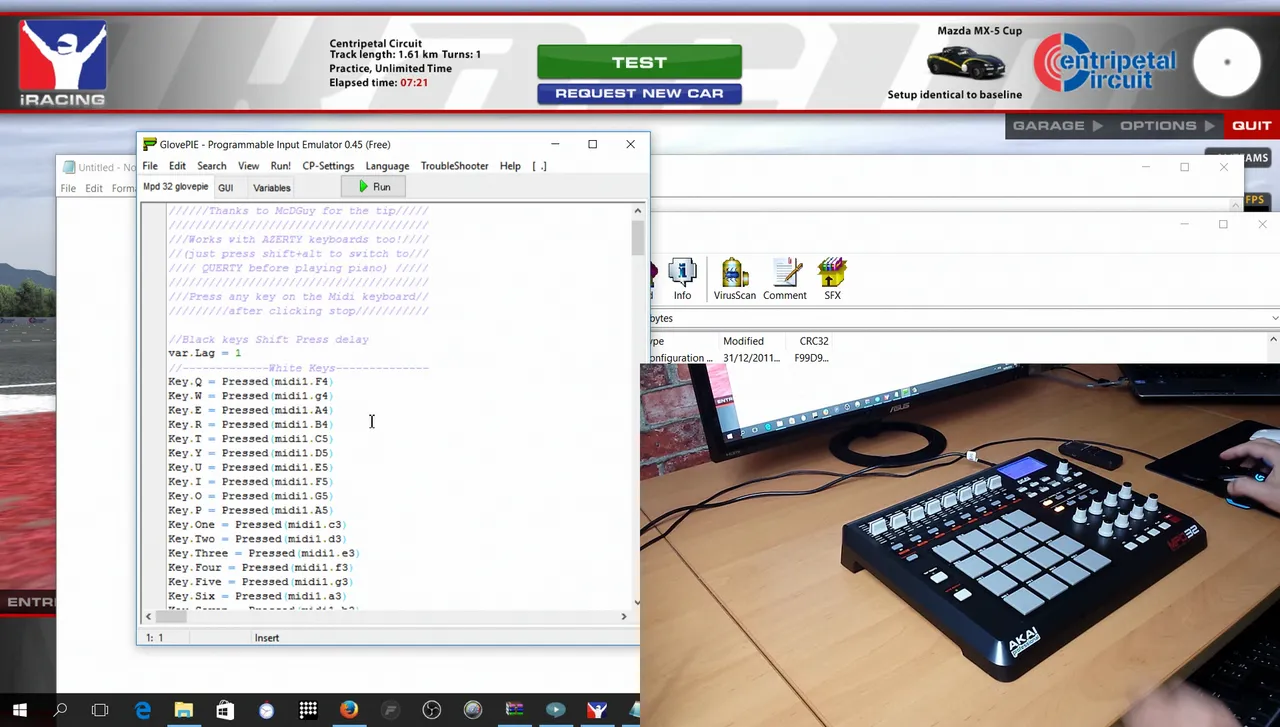Launch Microsoft Edge from the taskbar
Screen dimensions: 1280x727
coord(142,710)
